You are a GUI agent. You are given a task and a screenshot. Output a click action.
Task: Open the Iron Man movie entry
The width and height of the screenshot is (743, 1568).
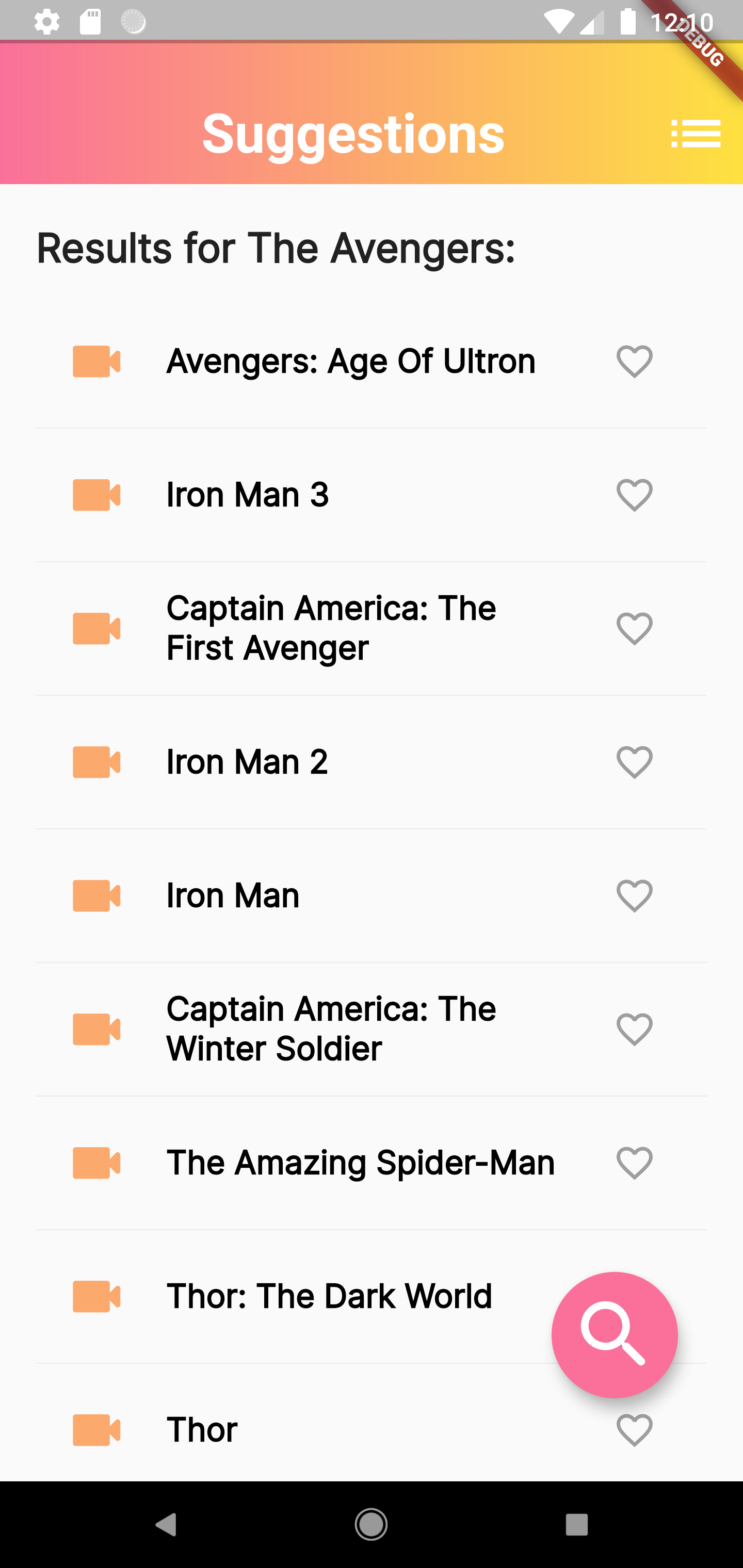click(233, 895)
